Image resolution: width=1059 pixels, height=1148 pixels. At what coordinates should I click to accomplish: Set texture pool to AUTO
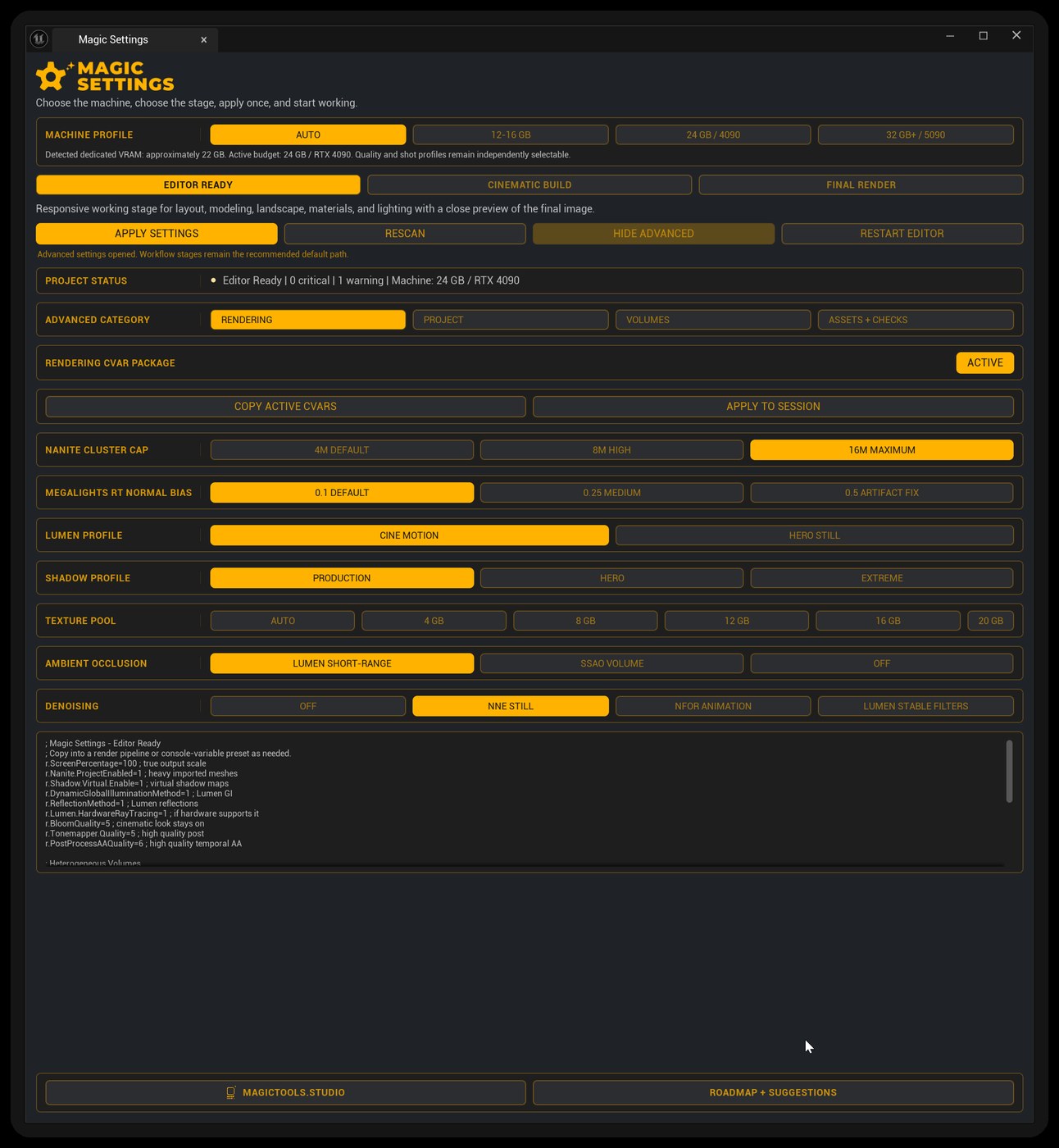coord(283,621)
